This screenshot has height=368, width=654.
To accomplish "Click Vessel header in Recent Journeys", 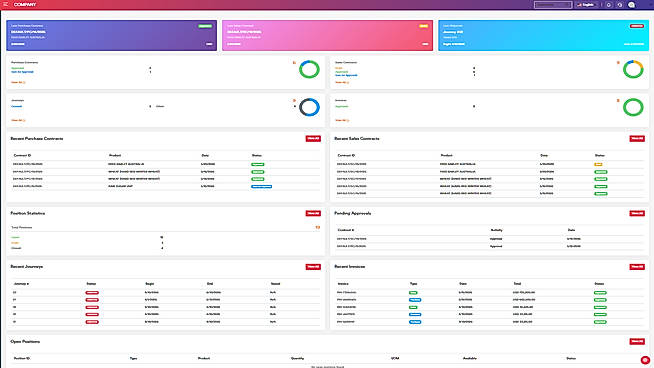I will pos(275,284).
